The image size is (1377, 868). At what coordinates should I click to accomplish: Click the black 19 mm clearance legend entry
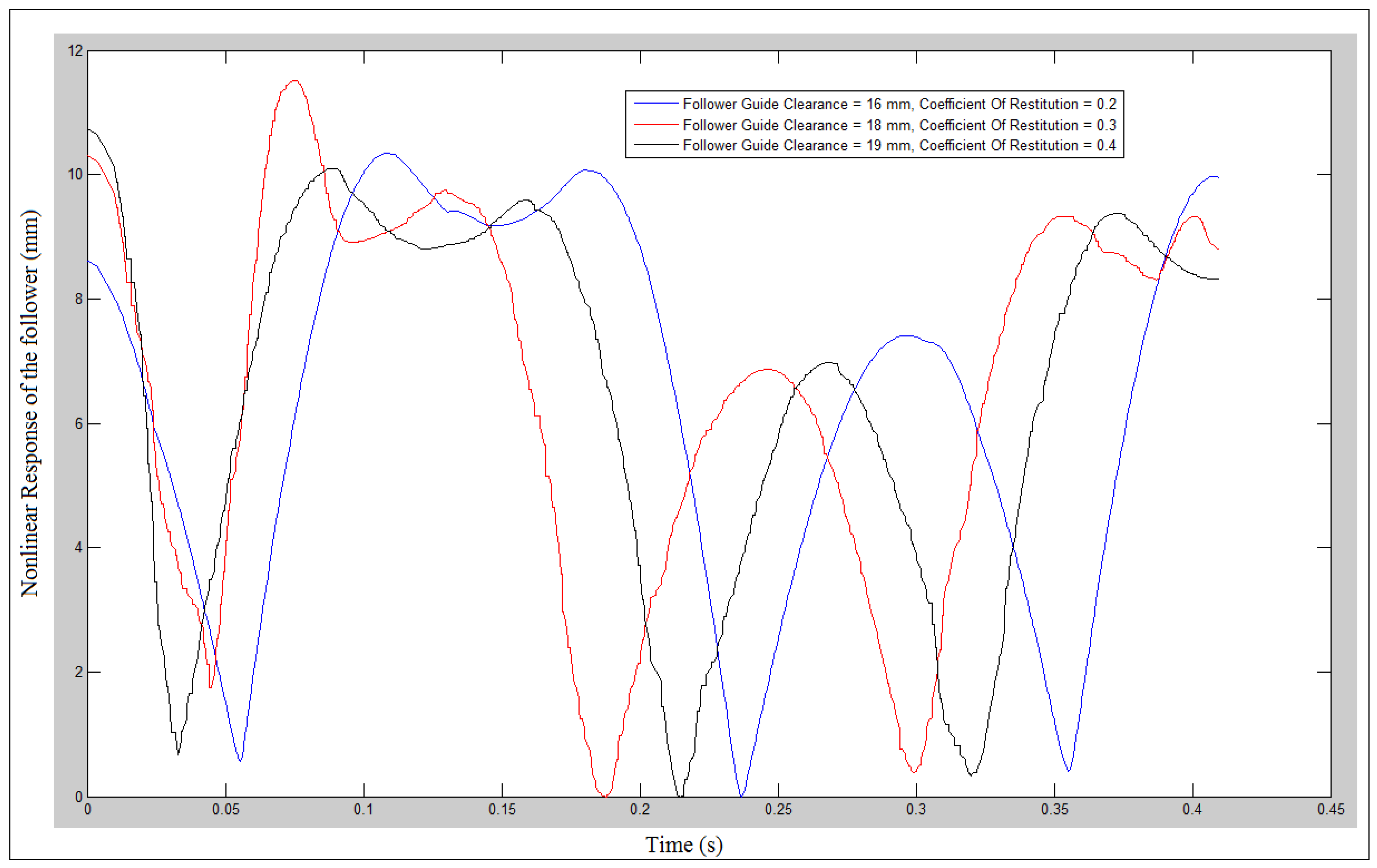(899, 145)
